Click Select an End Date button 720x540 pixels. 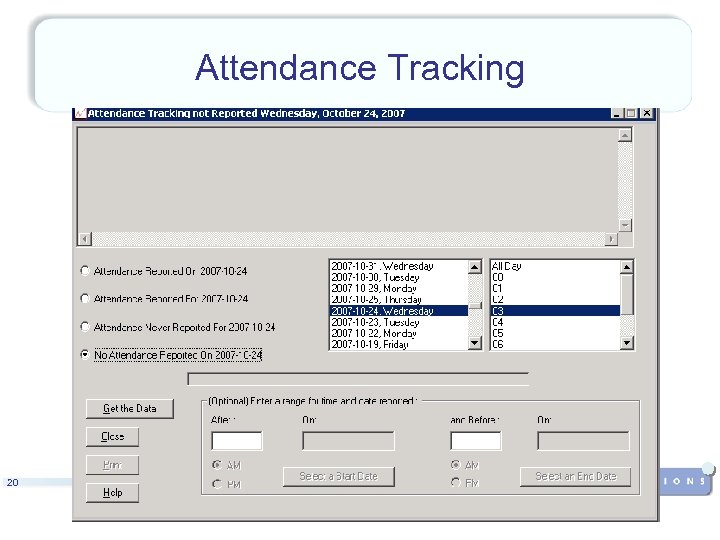click(x=576, y=477)
